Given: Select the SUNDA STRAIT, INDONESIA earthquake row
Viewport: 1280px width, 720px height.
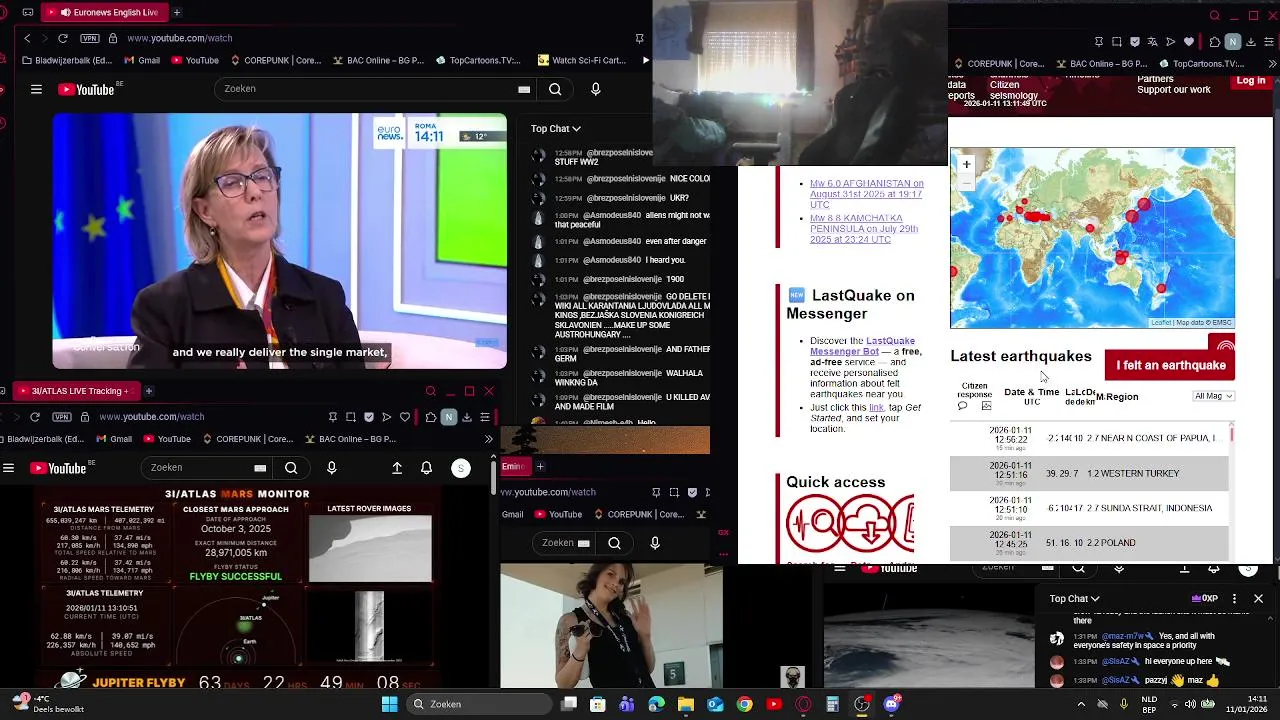Looking at the screenshot, I should [1089, 508].
